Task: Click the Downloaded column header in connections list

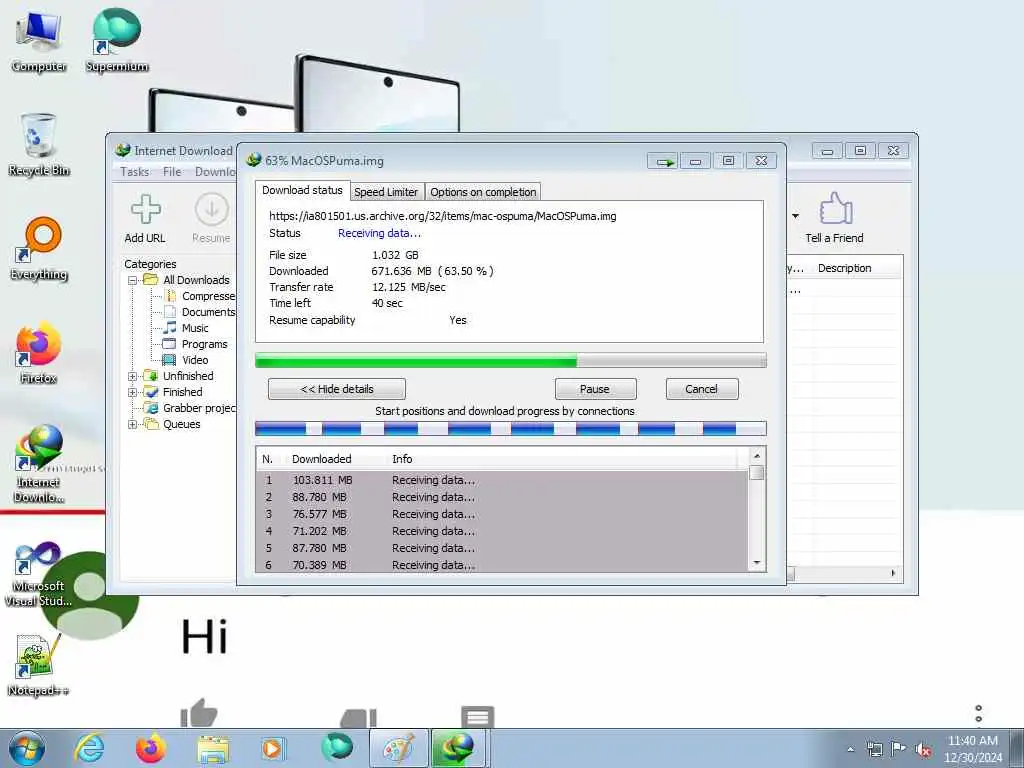Action: tap(321, 459)
